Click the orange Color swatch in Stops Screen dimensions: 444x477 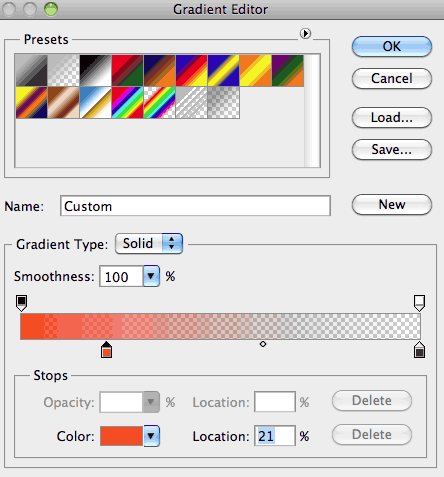coord(121,436)
